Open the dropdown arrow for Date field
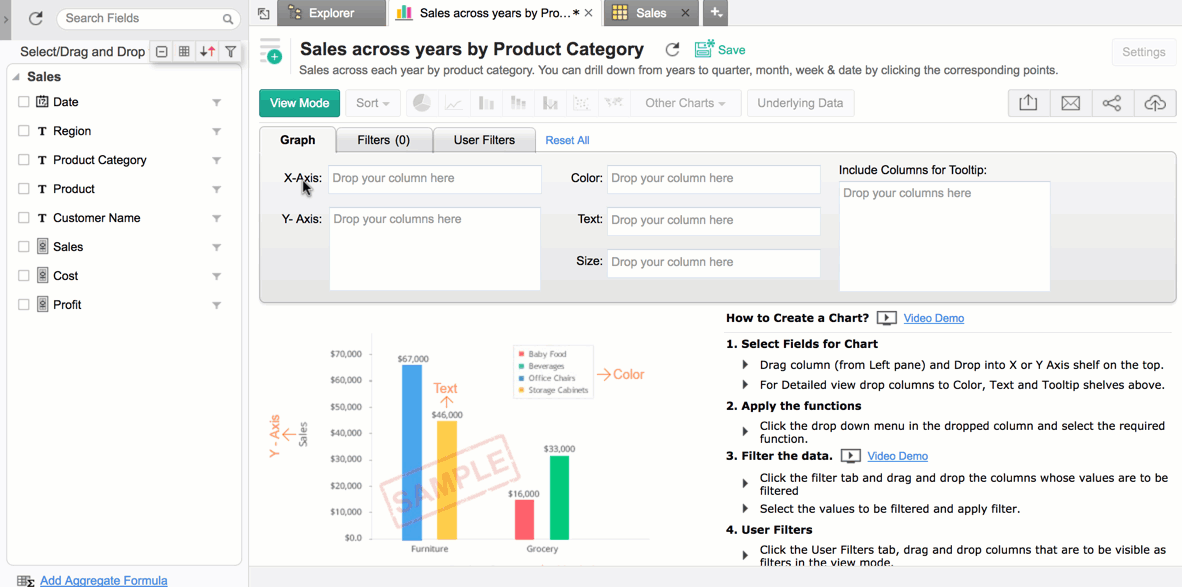This screenshot has width=1182, height=587. [216, 103]
